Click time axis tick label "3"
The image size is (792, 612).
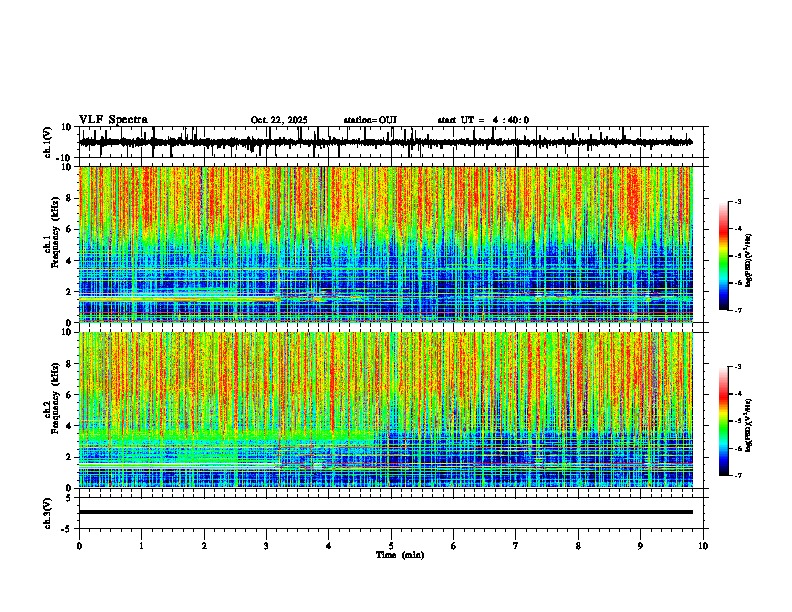[266, 546]
